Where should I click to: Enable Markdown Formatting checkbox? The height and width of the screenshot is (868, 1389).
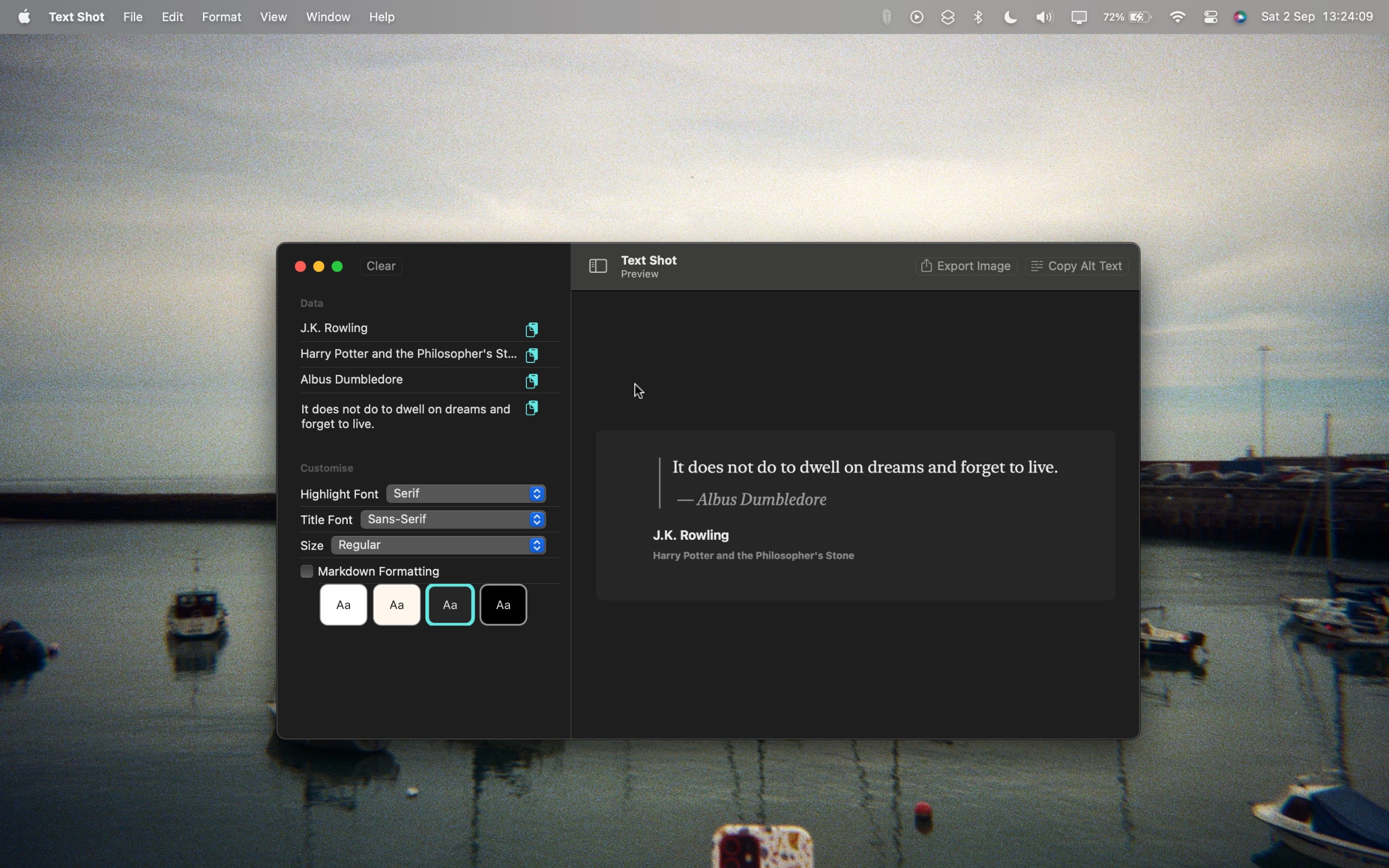pos(307,571)
